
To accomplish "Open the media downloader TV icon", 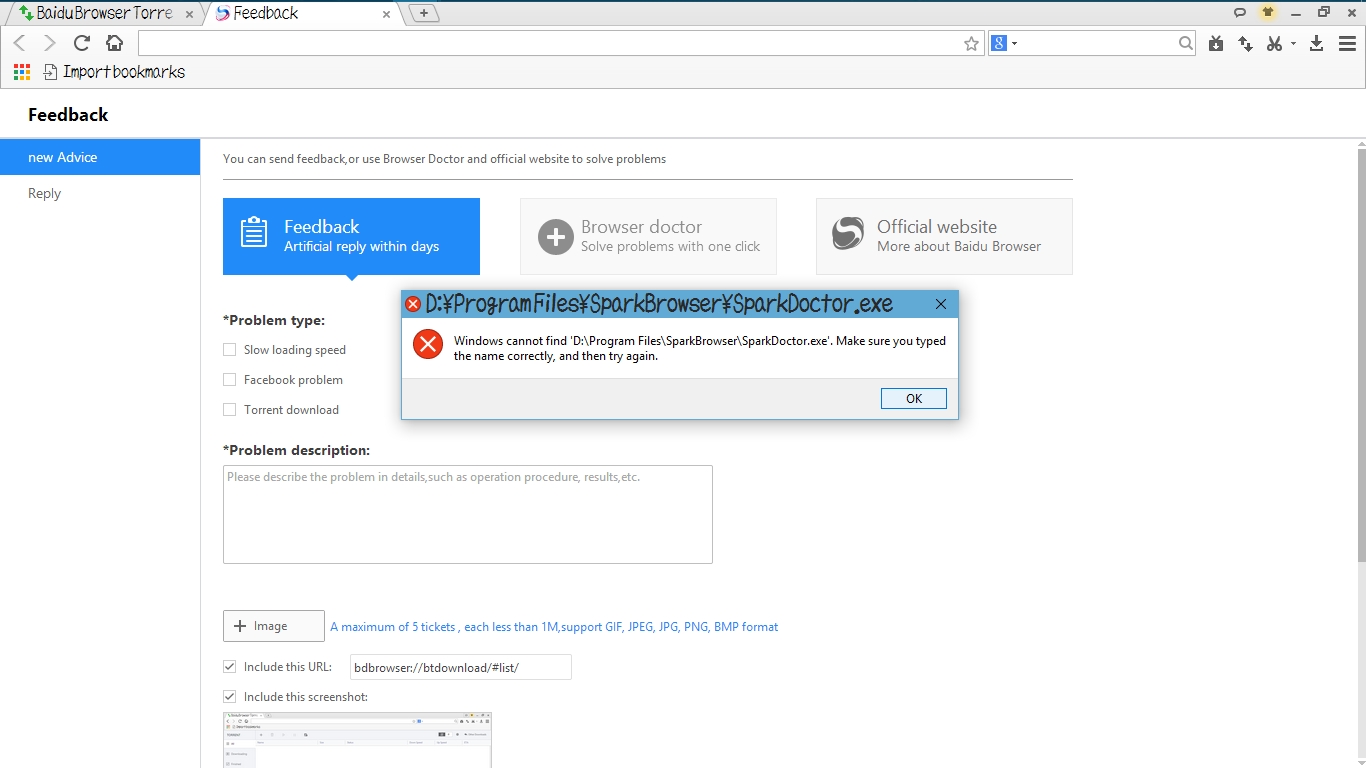I will 1216,43.
